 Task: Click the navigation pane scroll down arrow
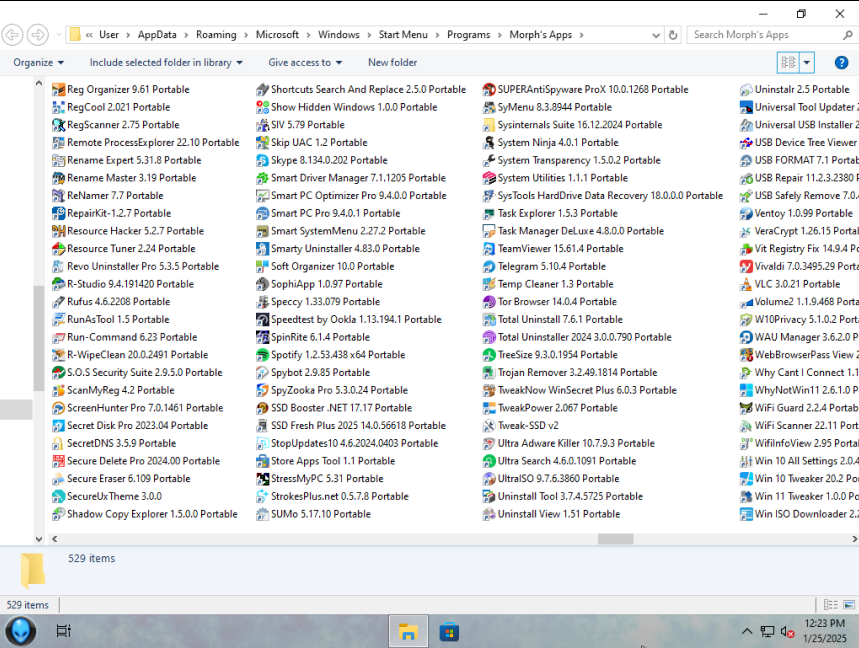[38, 539]
